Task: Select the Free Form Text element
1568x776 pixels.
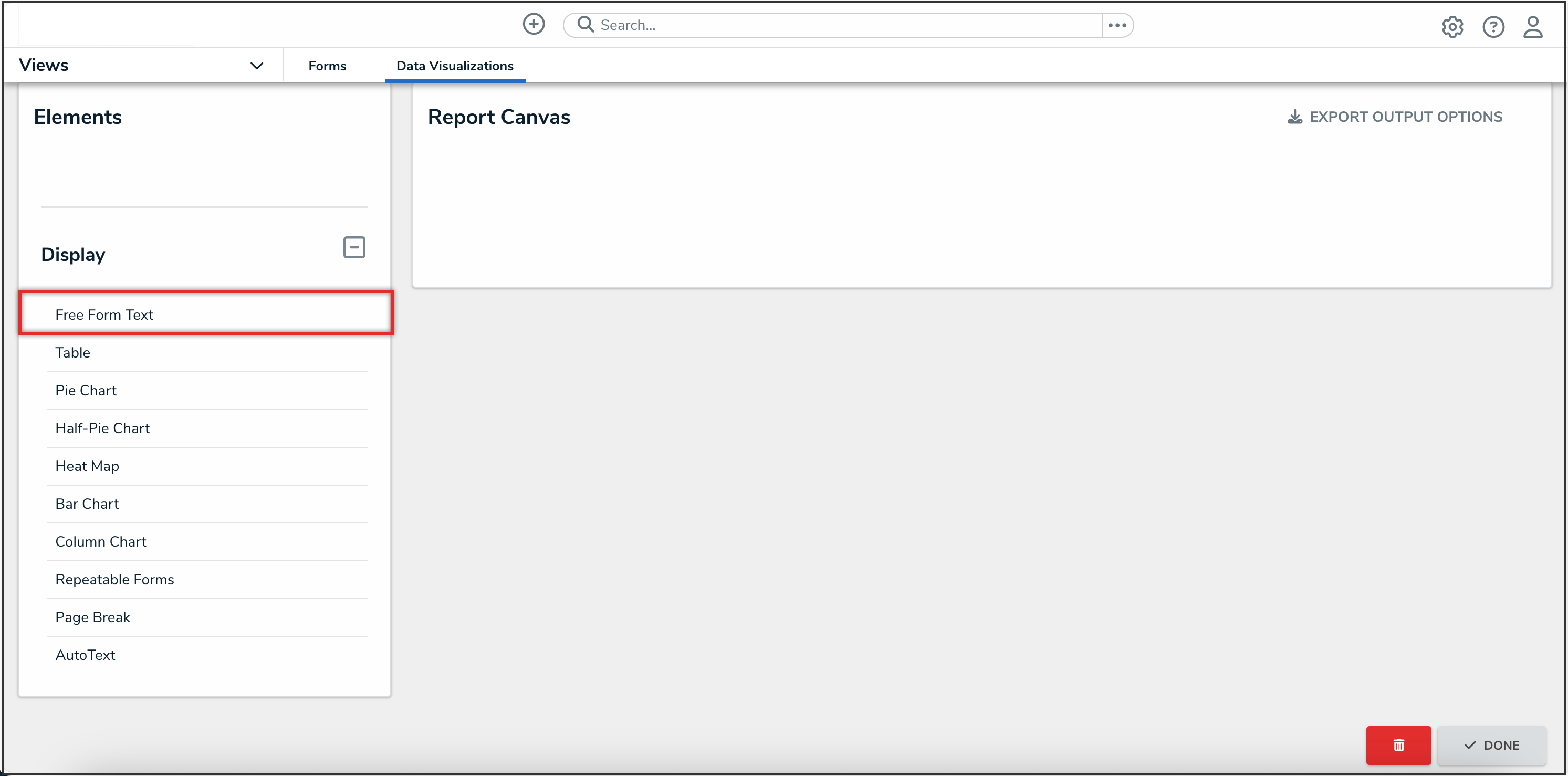Action: tap(104, 314)
